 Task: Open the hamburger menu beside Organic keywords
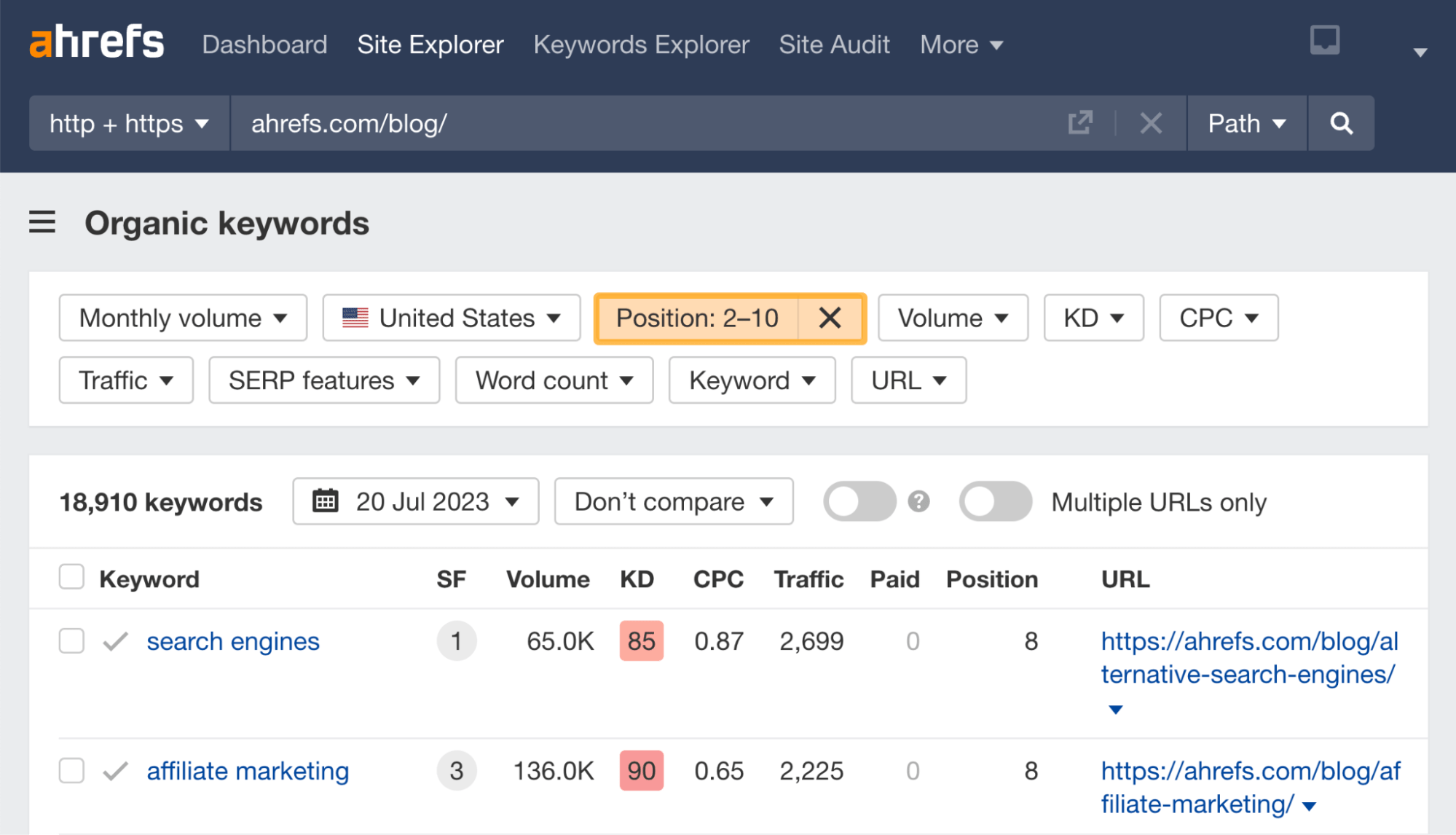(x=42, y=223)
